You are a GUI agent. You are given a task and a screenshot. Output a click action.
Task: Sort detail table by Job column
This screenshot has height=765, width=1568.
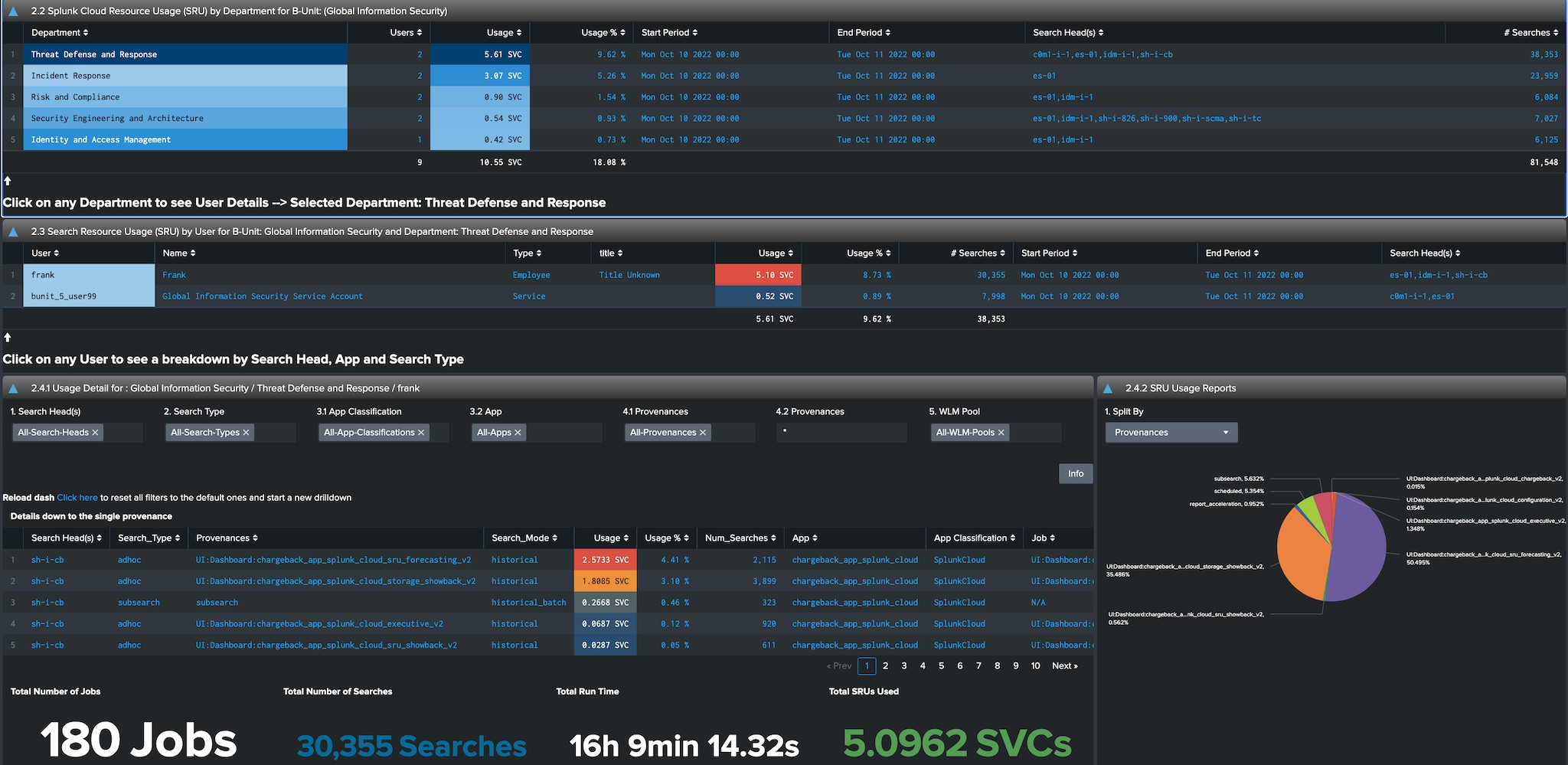(1043, 538)
